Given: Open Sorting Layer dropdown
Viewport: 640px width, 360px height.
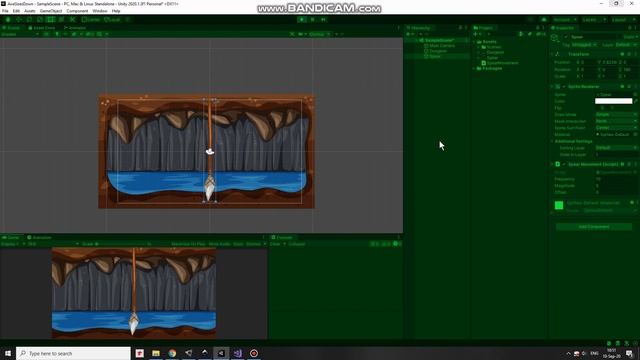Looking at the screenshot, I should 616,148.
